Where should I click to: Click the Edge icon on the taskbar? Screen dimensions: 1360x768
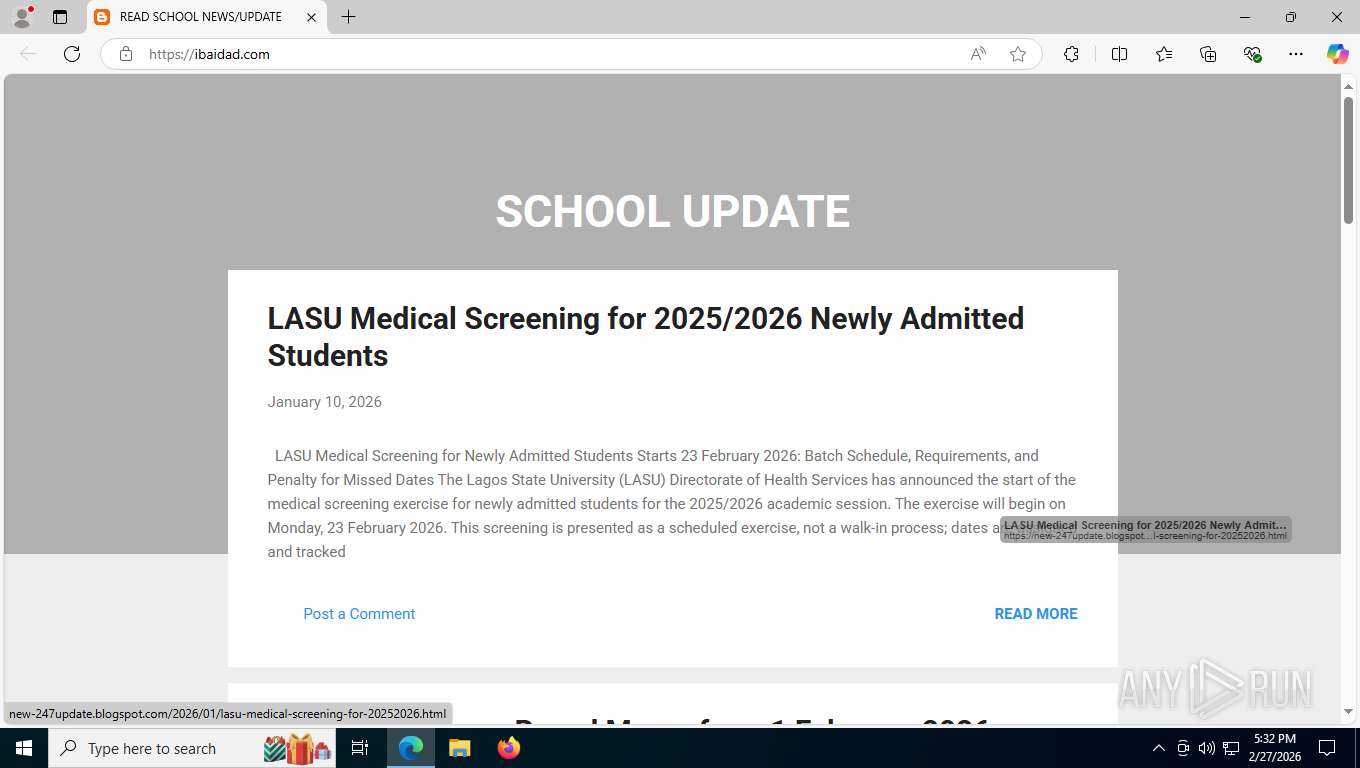(411, 748)
